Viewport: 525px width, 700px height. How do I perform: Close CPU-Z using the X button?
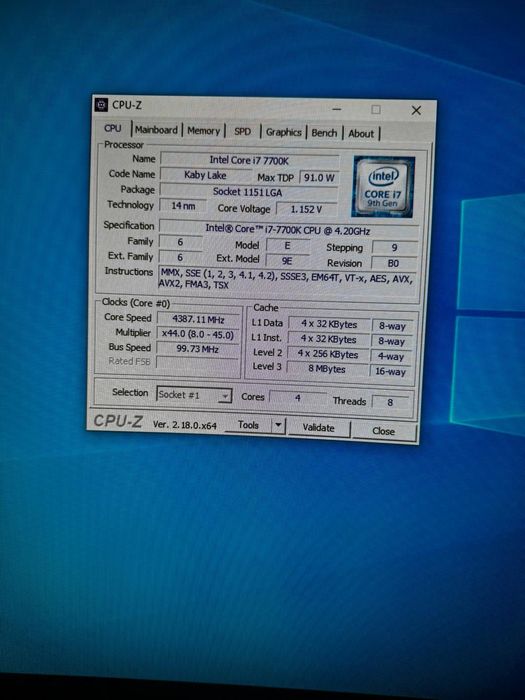point(416,110)
